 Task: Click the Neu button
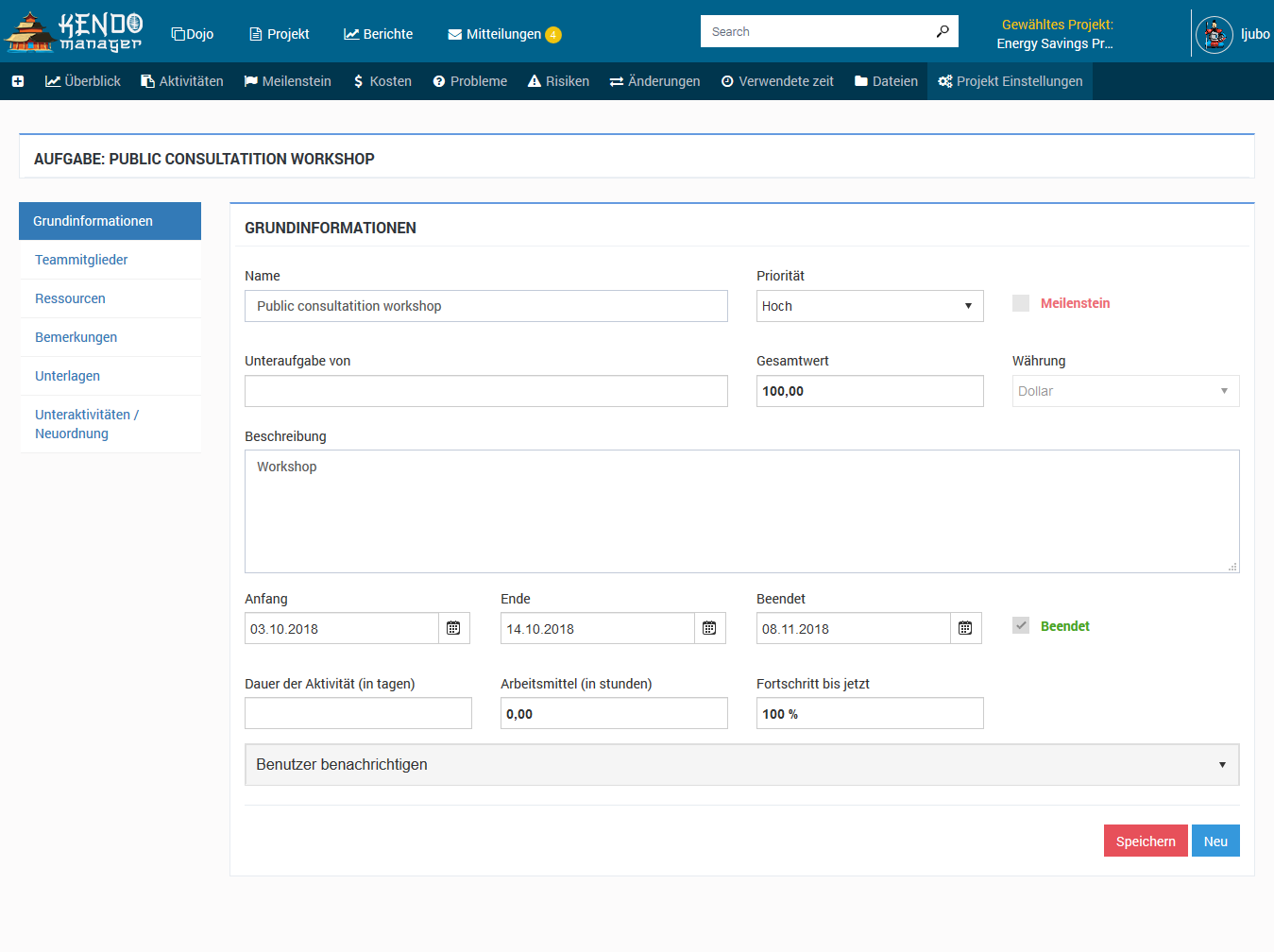coord(1215,841)
